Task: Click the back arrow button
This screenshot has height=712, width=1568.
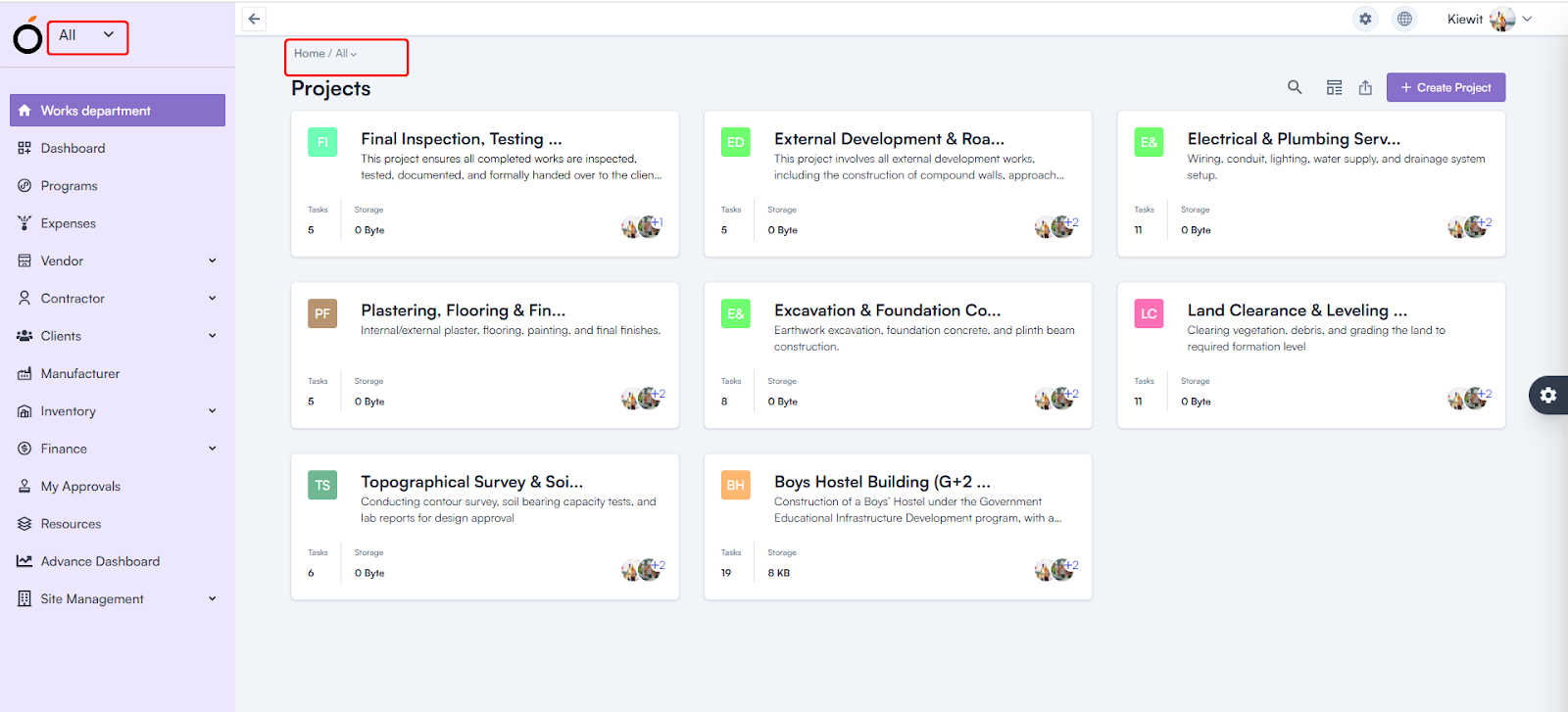Action: (x=254, y=19)
